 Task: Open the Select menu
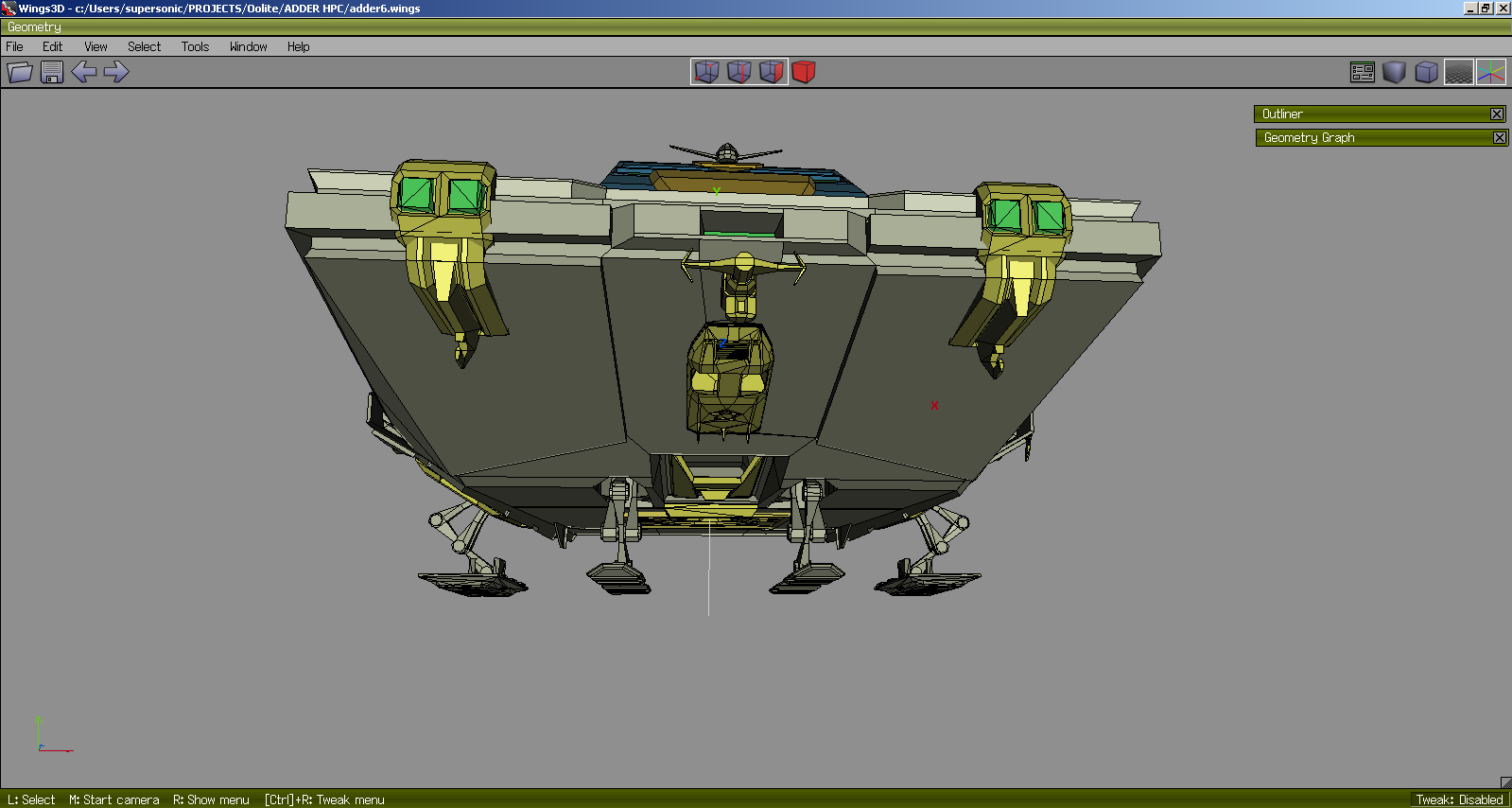[145, 46]
